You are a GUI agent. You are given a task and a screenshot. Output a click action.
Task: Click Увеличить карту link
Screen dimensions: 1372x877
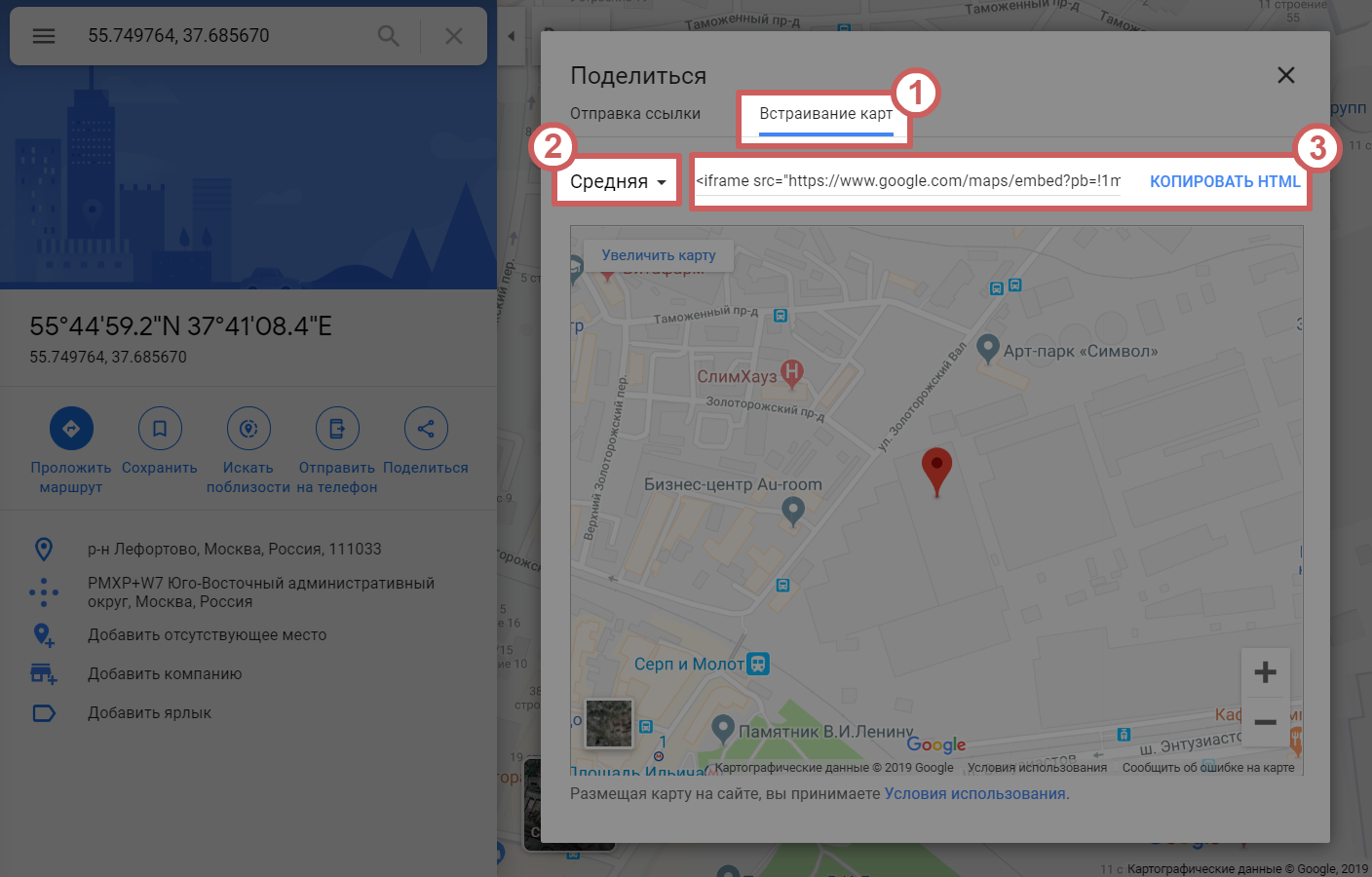coord(659,255)
